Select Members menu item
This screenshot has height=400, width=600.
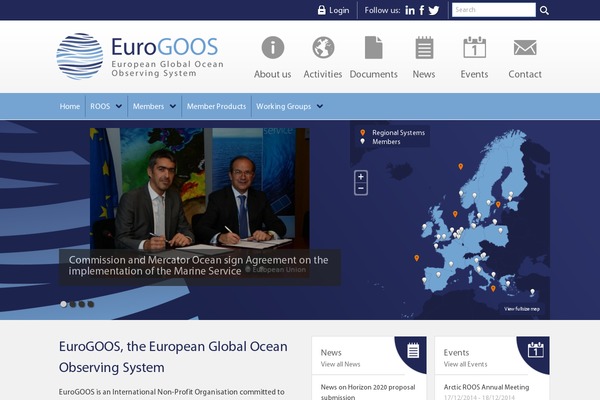click(148, 106)
